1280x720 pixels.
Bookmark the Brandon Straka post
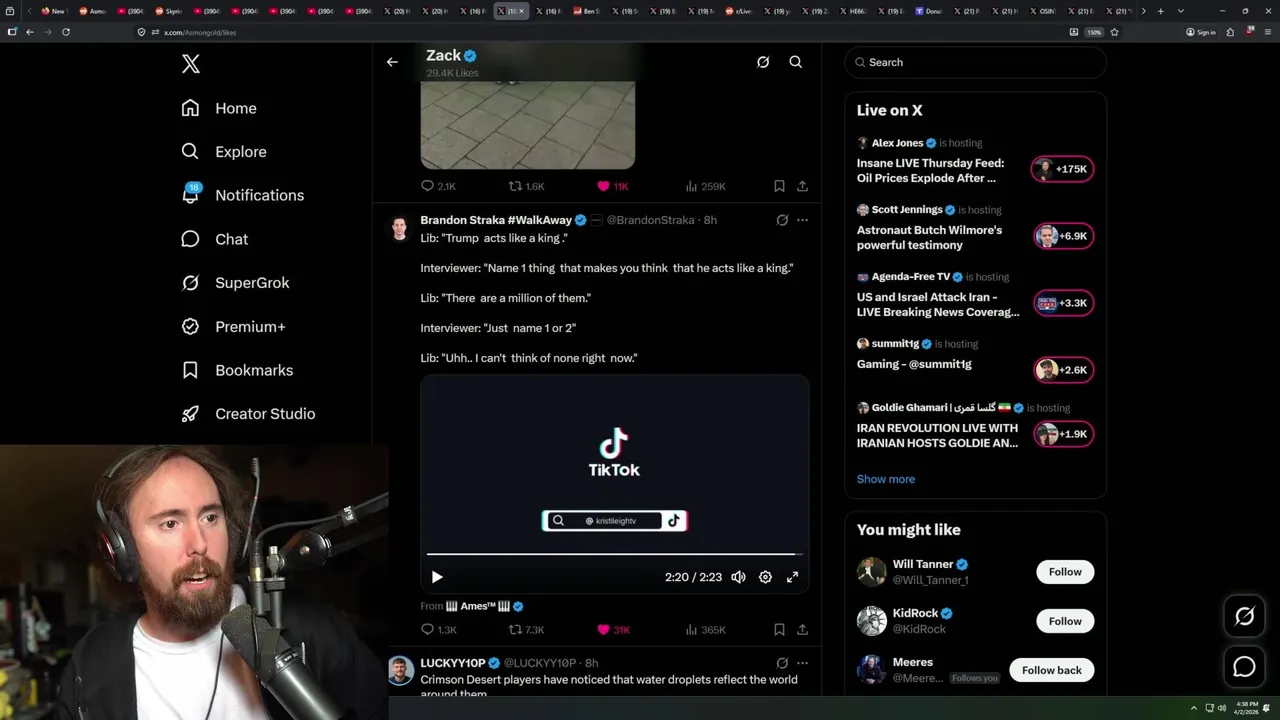[779, 630]
